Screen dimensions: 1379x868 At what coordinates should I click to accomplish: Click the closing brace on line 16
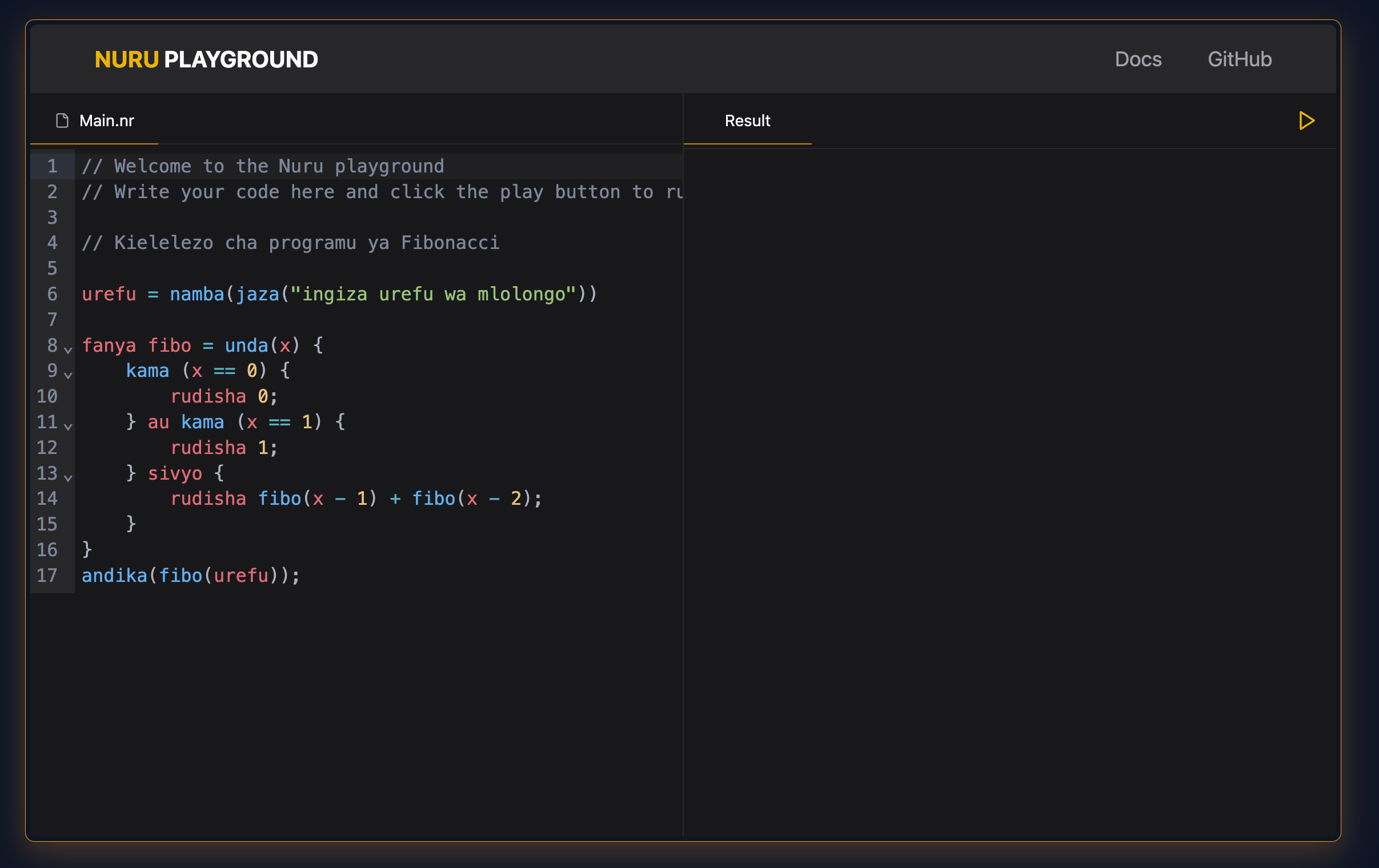pos(87,550)
